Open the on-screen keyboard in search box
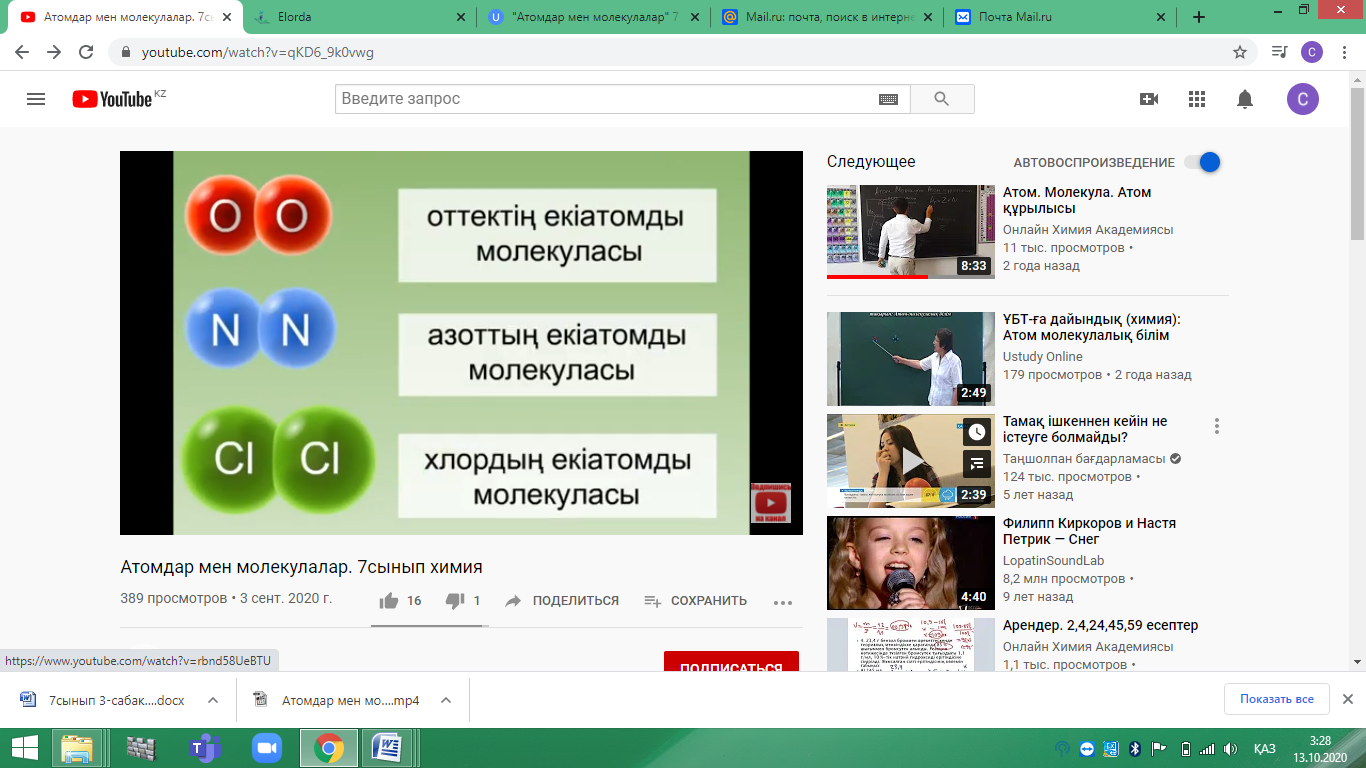This screenshot has height=768, width=1366. 888,99
